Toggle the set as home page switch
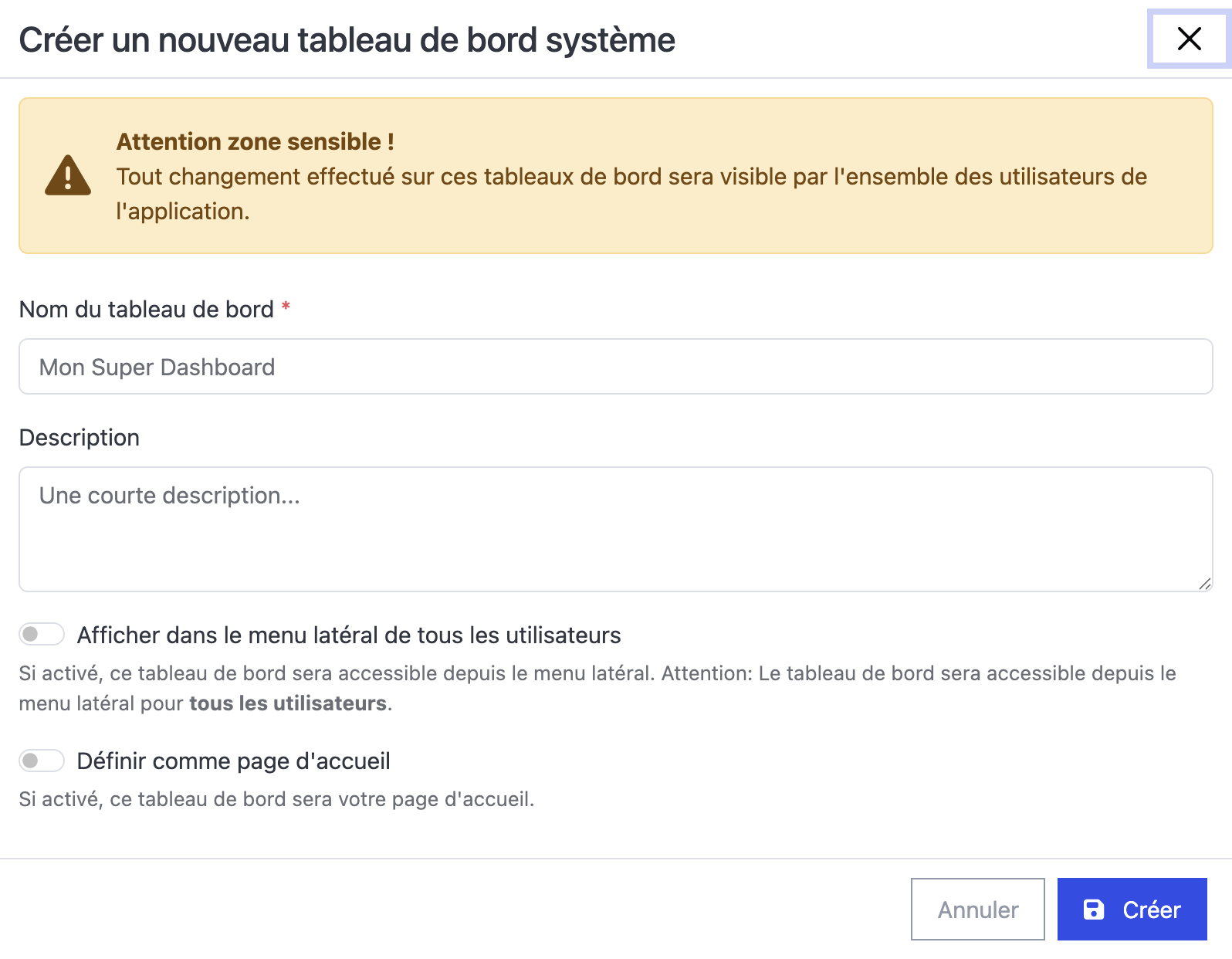1232x959 pixels. tap(42, 761)
